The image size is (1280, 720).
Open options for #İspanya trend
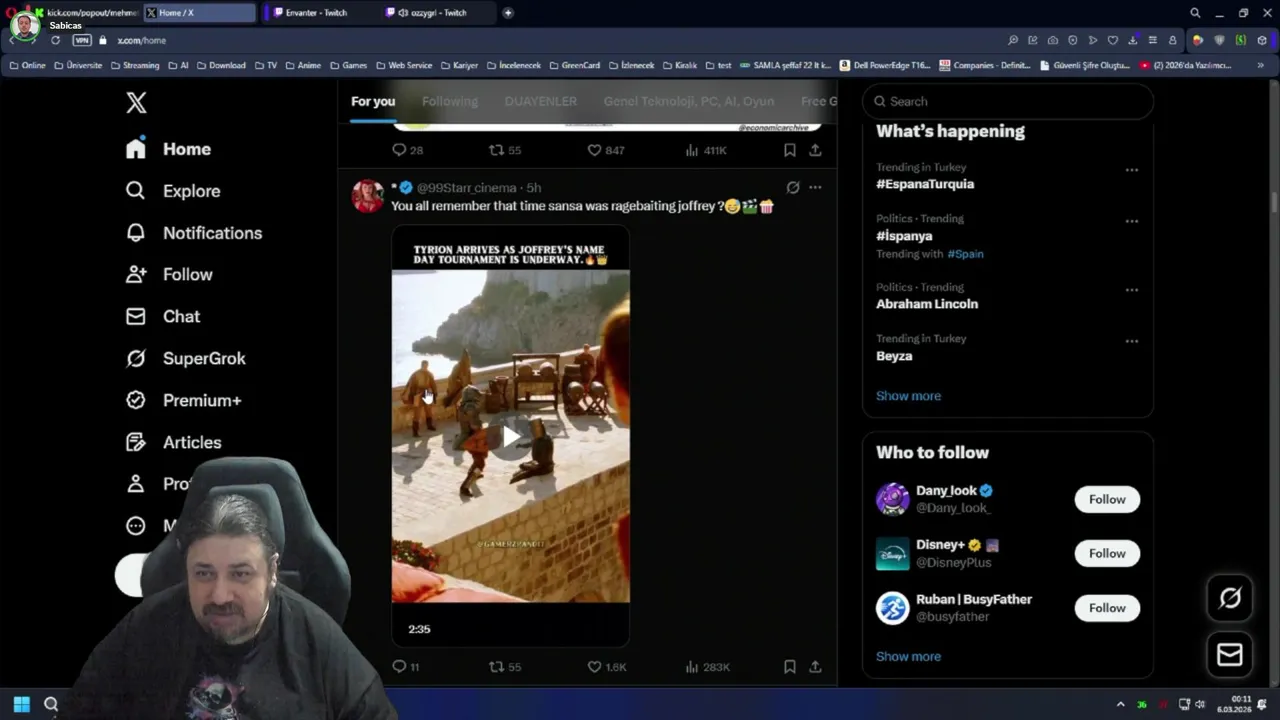[1132, 221]
